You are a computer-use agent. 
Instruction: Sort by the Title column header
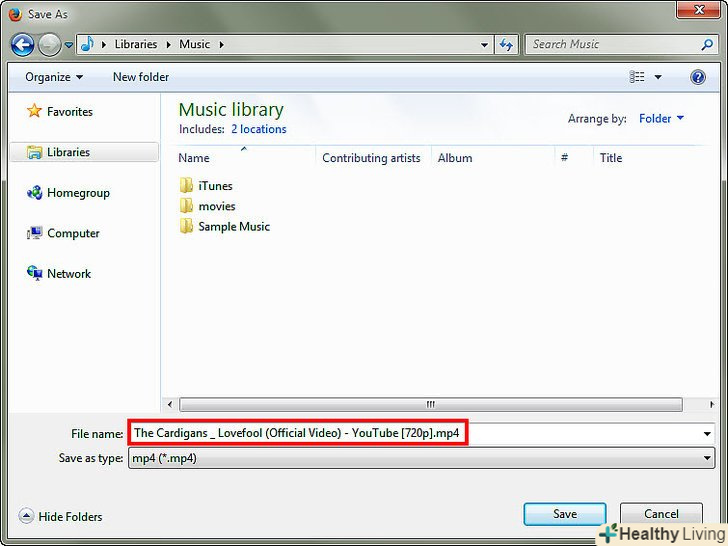tap(611, 158)
